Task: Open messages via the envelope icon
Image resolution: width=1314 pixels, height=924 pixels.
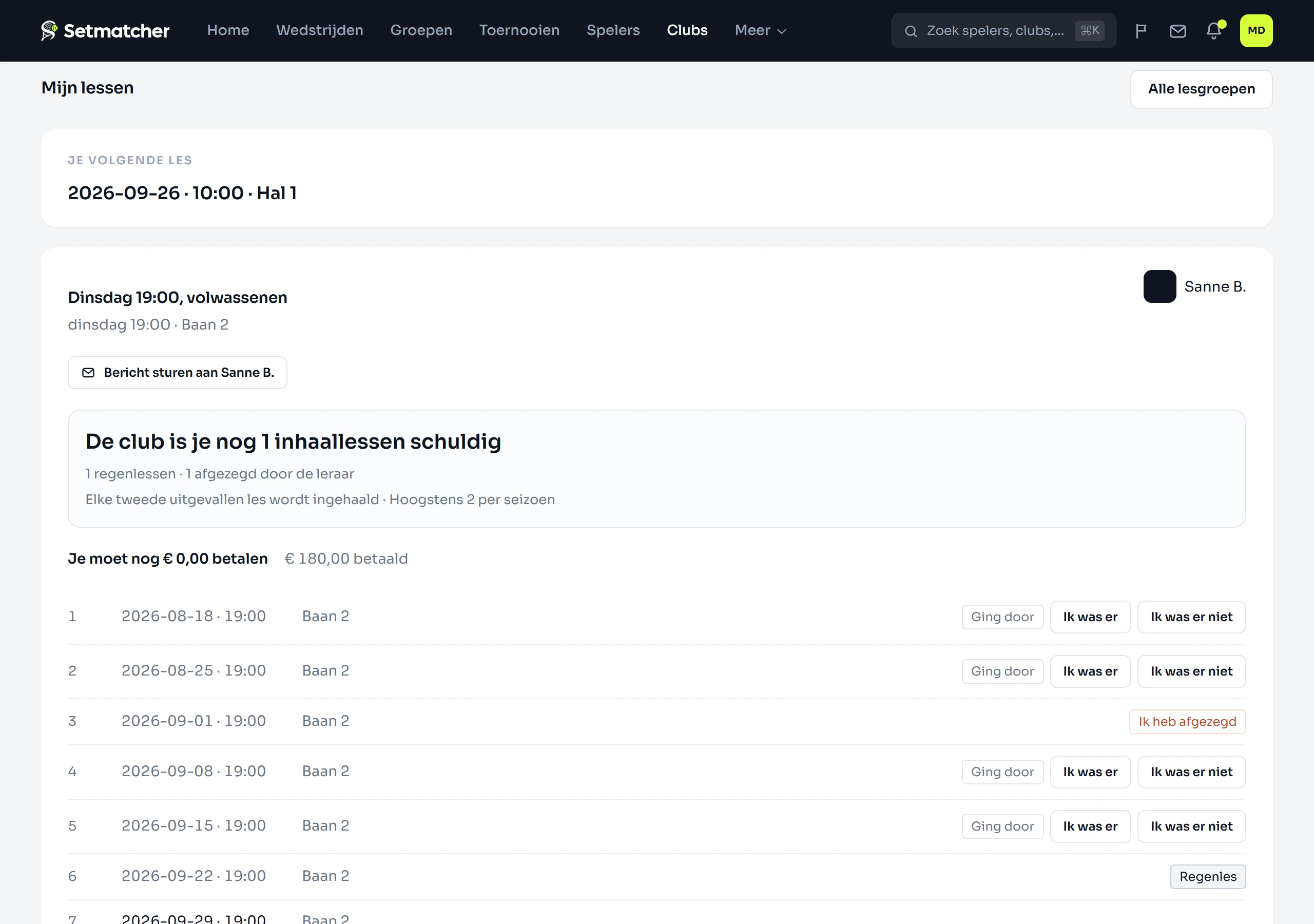Action: tap(1177, 31)
